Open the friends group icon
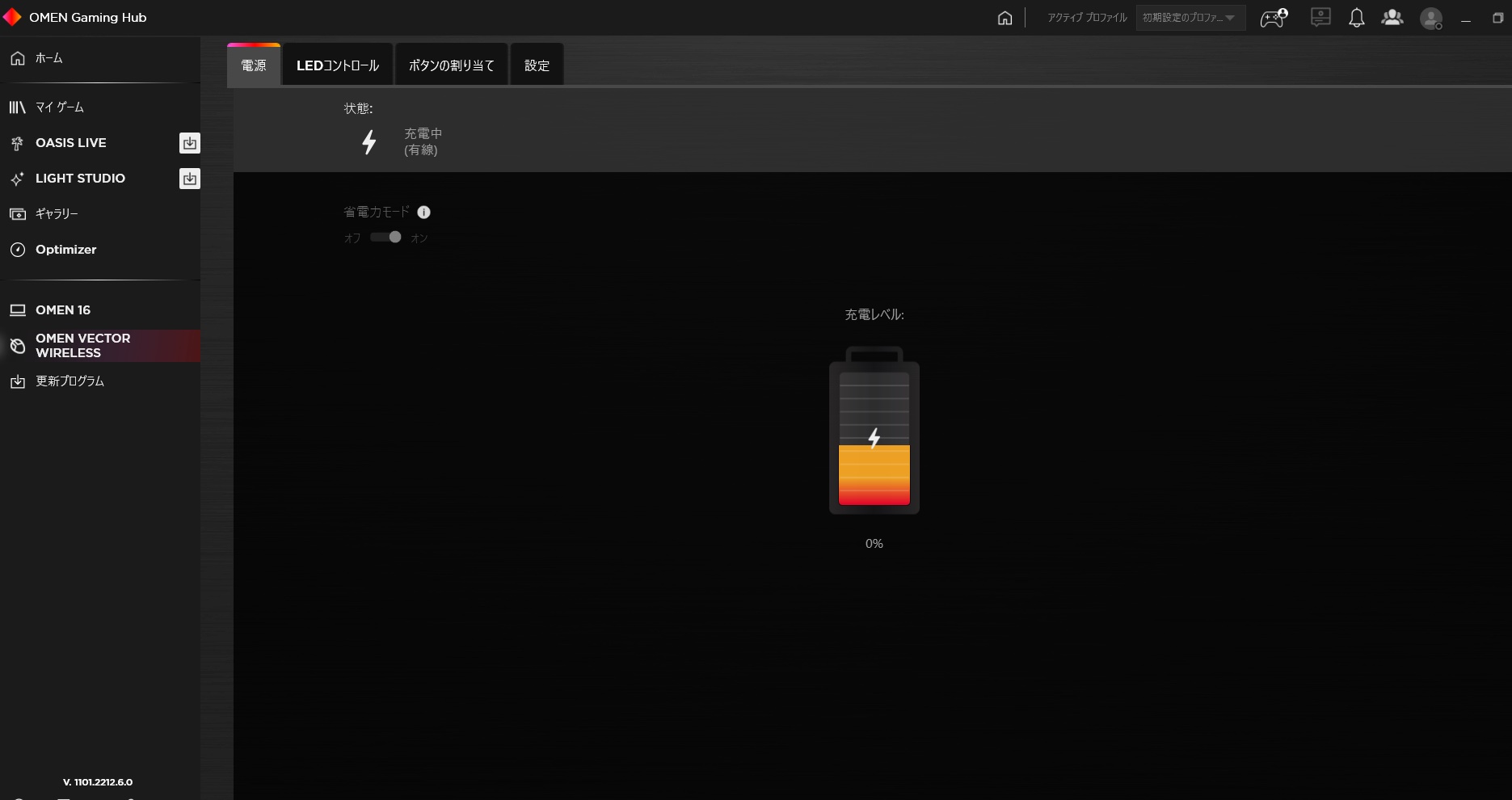The height and width of the screenshot is (800, 1512). [1392, 17]
